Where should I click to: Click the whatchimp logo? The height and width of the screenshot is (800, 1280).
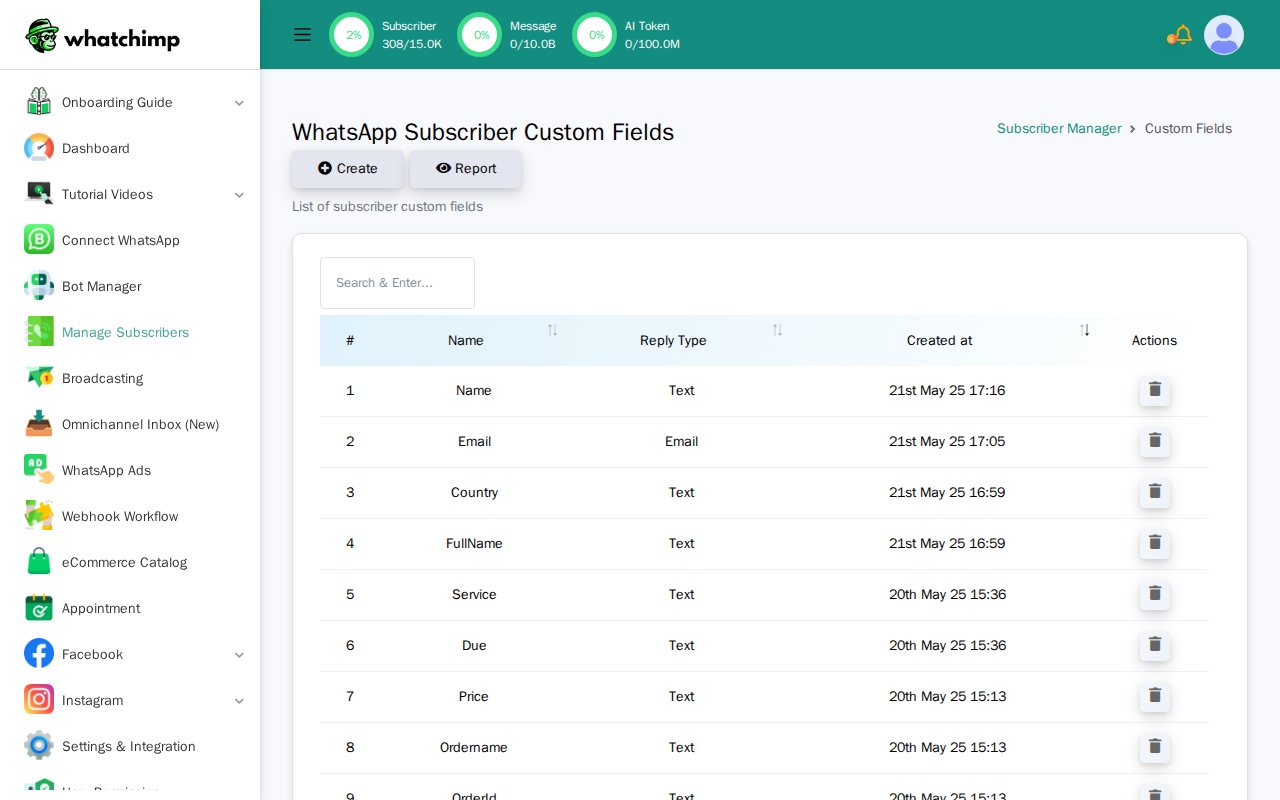tap(102, 36)
